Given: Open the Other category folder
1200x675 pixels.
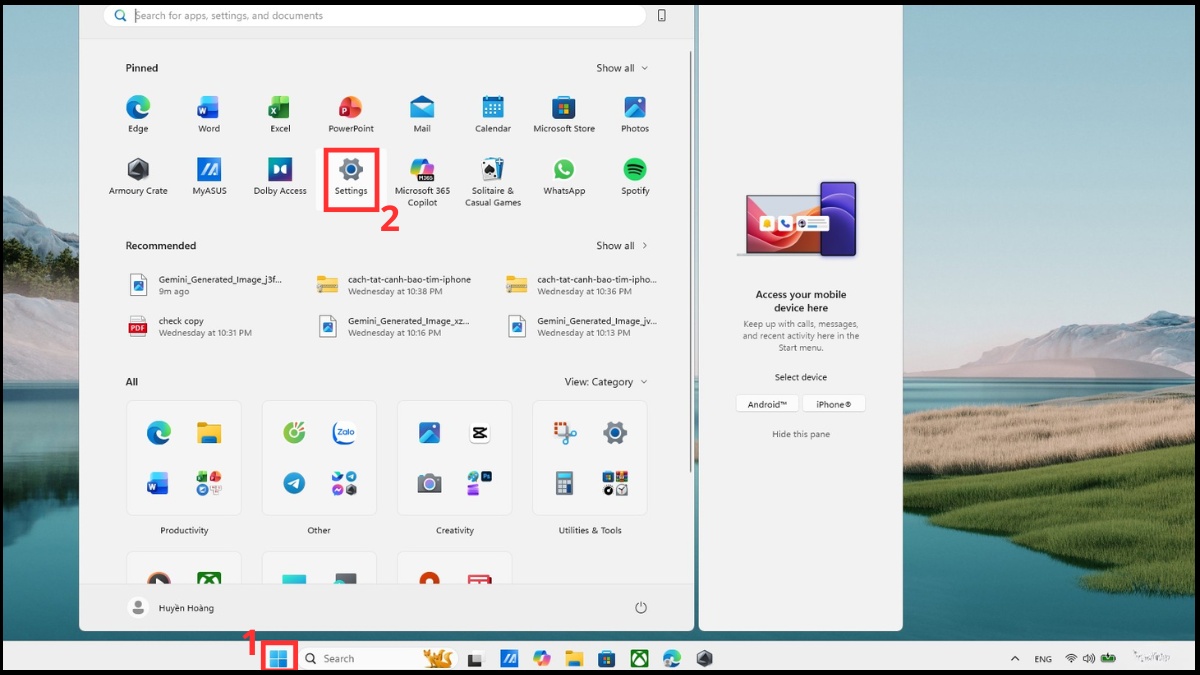Looking at the screenshot, I should [319, 458].
